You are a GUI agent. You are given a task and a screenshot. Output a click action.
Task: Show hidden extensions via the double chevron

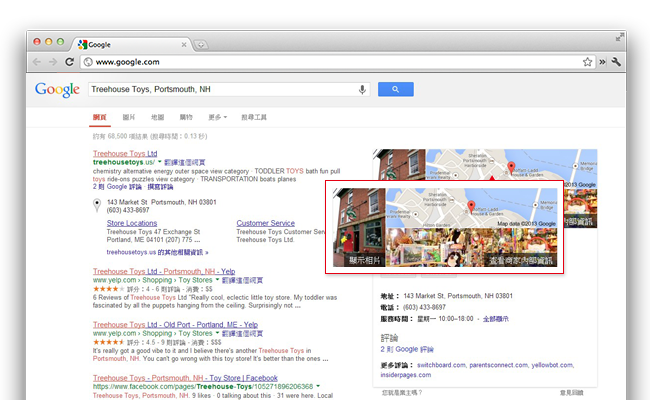602,62
